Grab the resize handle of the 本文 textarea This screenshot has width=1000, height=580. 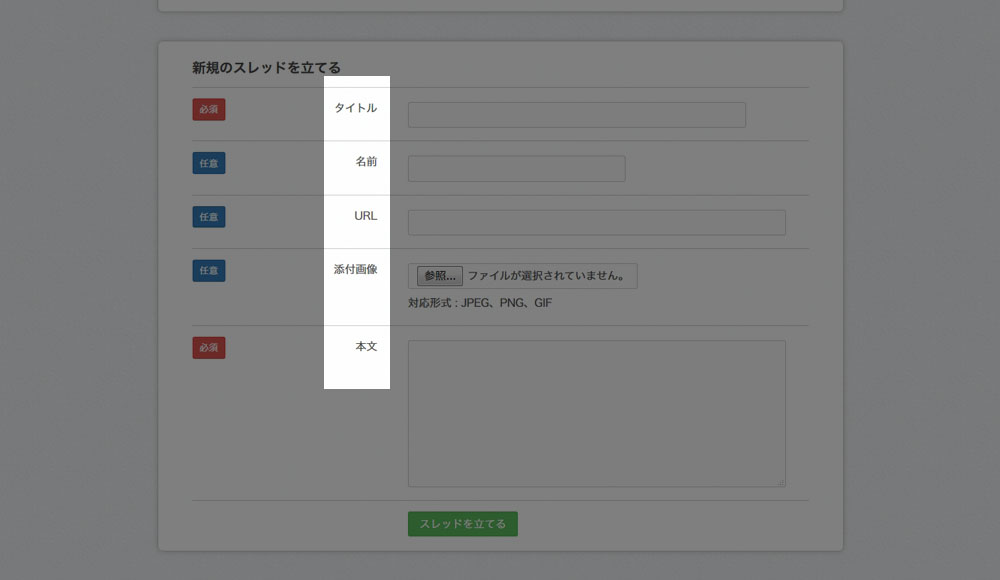pos(781,483)
